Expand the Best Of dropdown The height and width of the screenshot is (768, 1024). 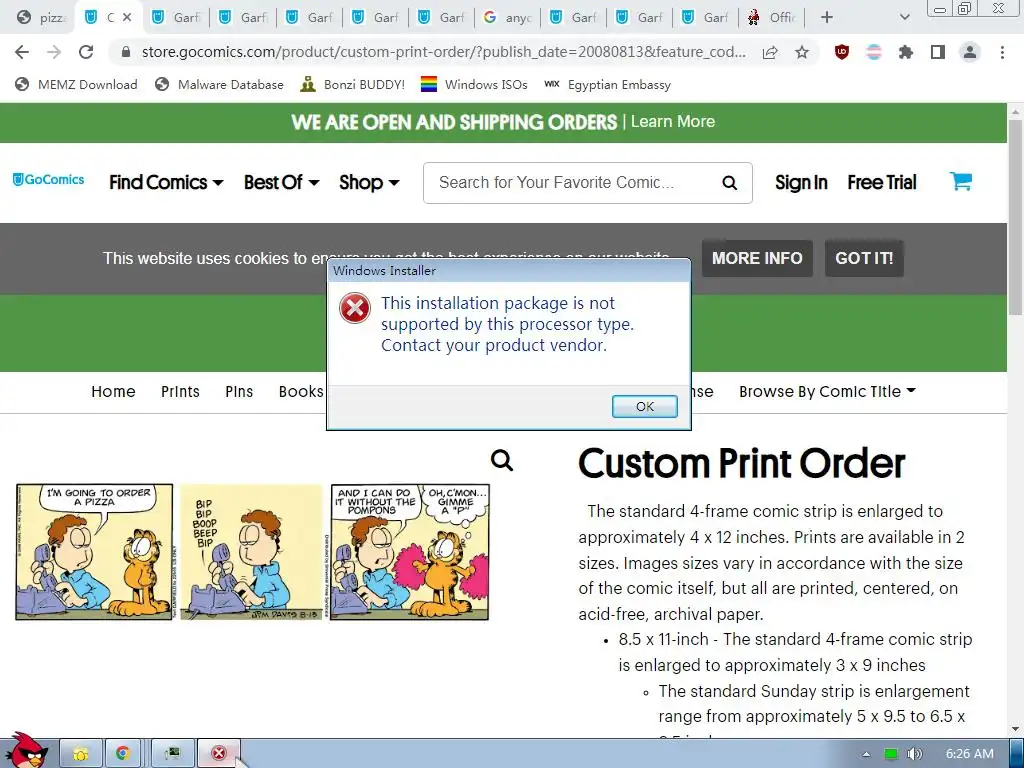coord(281,182)
